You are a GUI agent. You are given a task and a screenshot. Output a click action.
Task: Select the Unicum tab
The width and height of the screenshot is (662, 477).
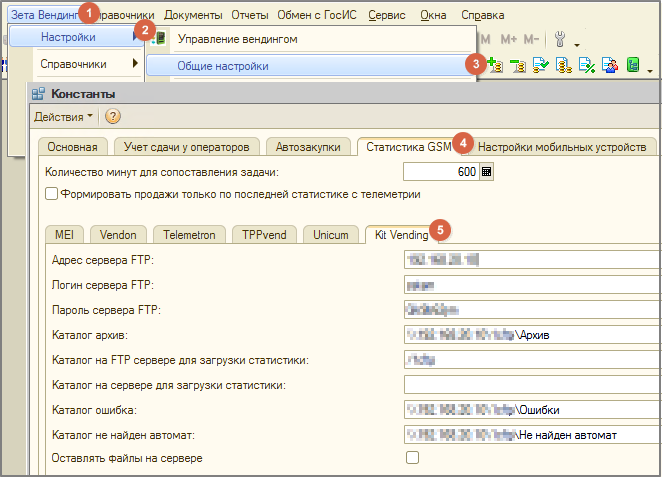pos(331,235)
